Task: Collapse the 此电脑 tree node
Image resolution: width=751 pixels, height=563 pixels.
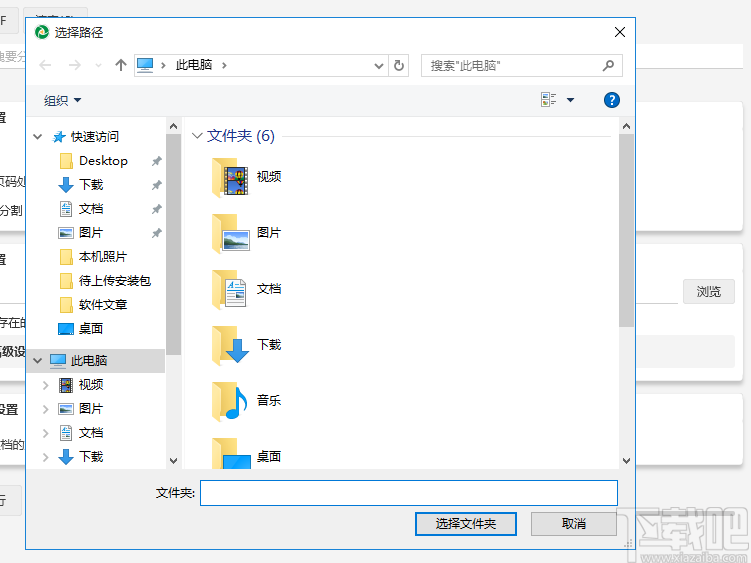Action: pyautogui.click(x=37, y=360)
